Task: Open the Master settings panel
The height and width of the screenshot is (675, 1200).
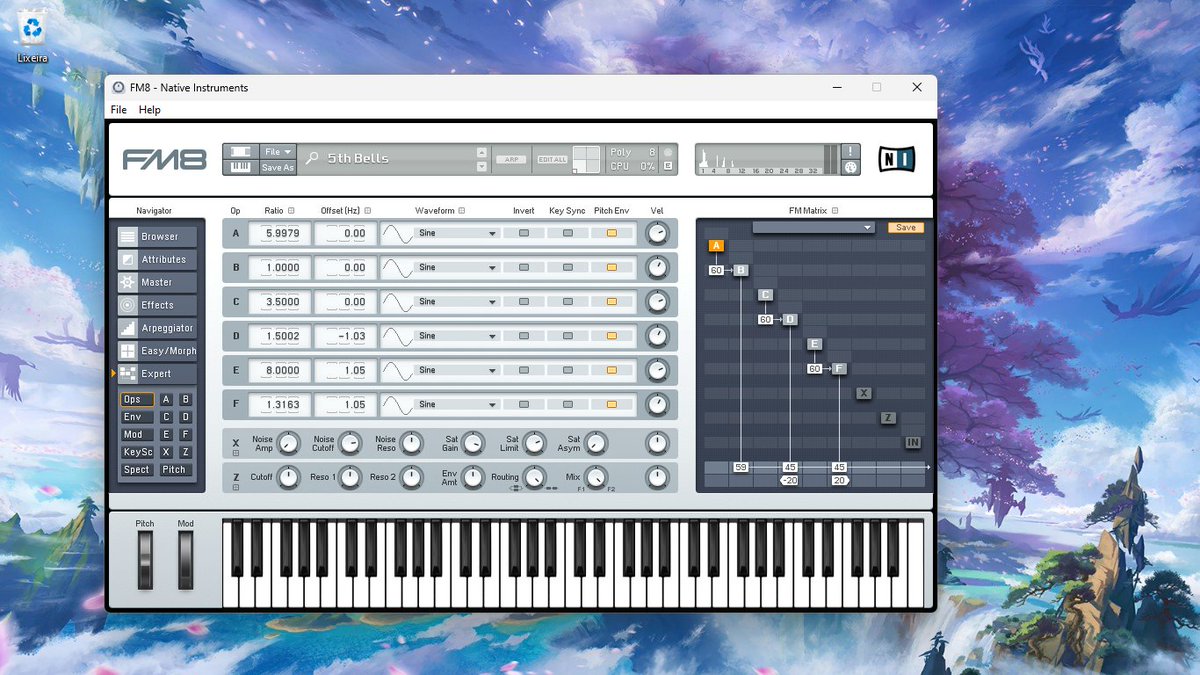Action: 157,282
